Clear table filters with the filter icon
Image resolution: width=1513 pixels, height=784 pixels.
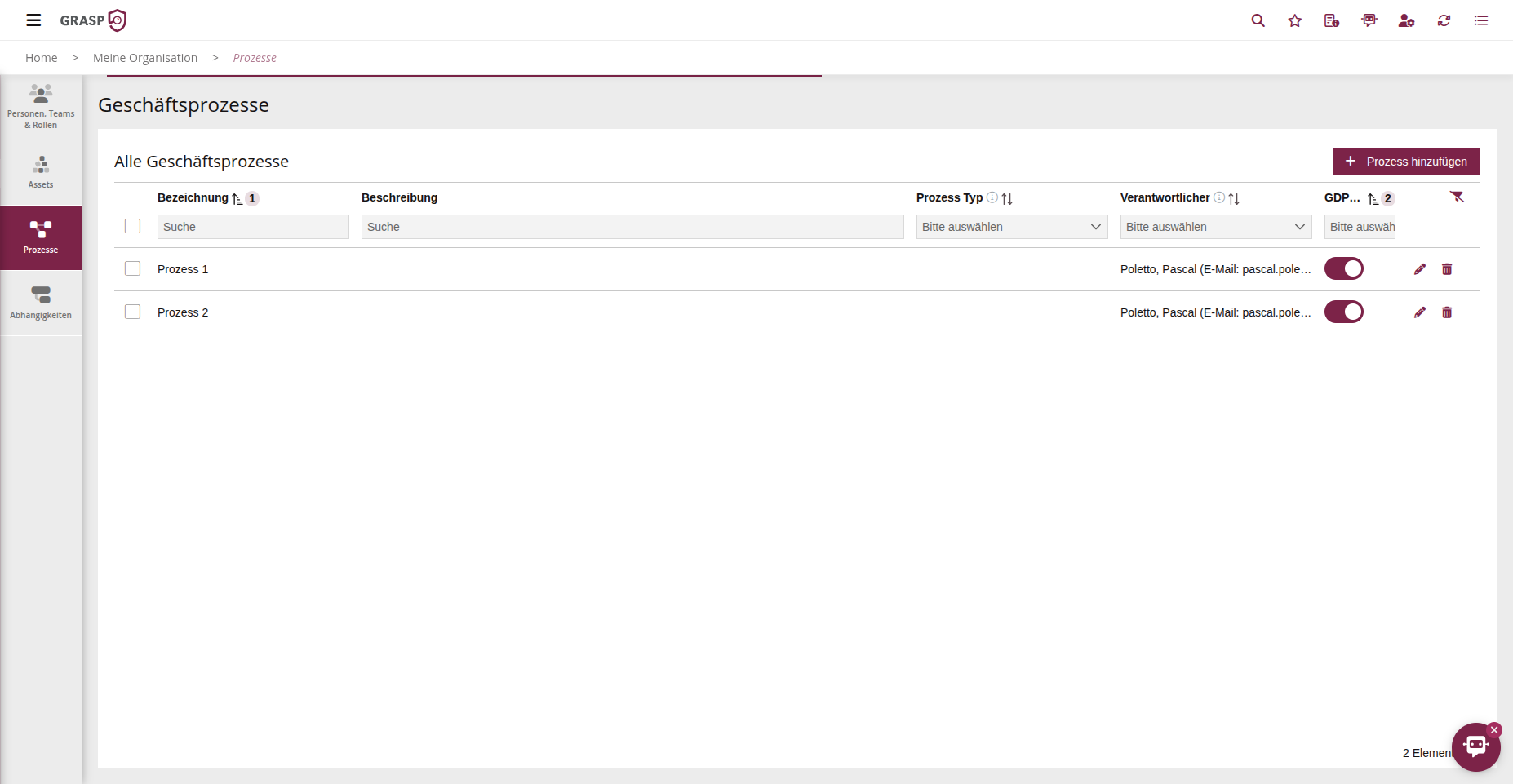1457,197
